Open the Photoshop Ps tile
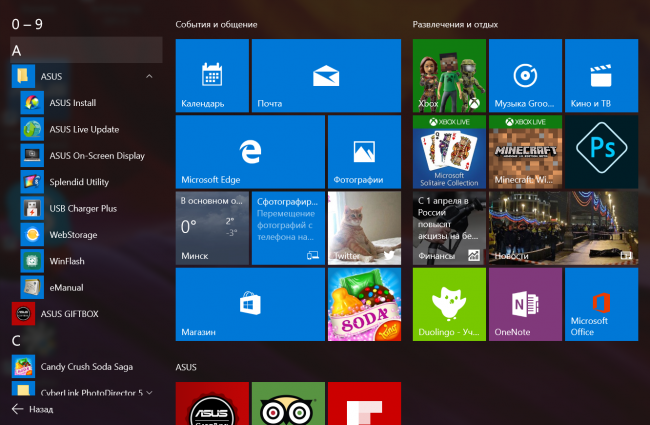This screenshot has width=650, height=425. pos(601,152)
